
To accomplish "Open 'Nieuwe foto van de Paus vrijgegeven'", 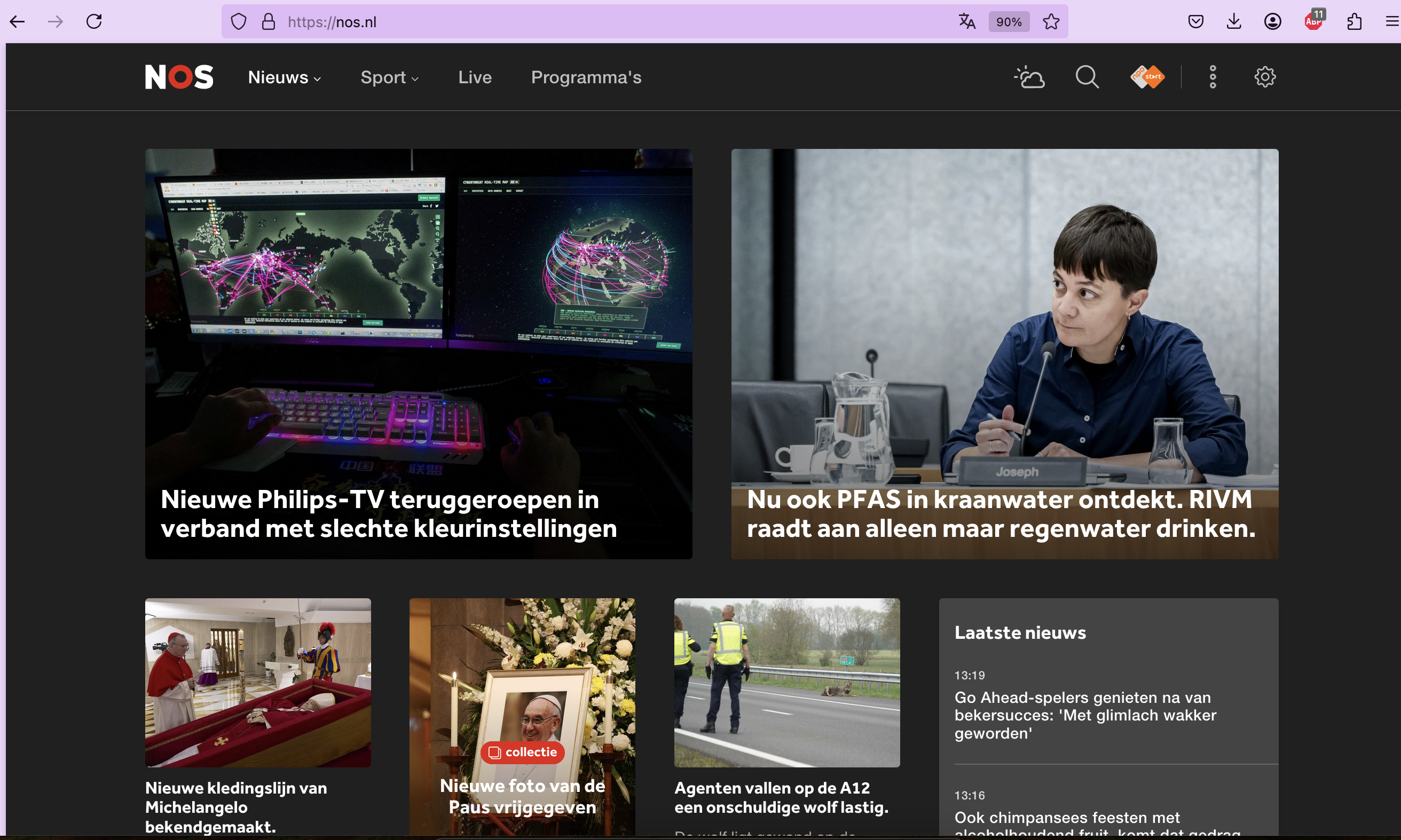I will click(522, 796).
